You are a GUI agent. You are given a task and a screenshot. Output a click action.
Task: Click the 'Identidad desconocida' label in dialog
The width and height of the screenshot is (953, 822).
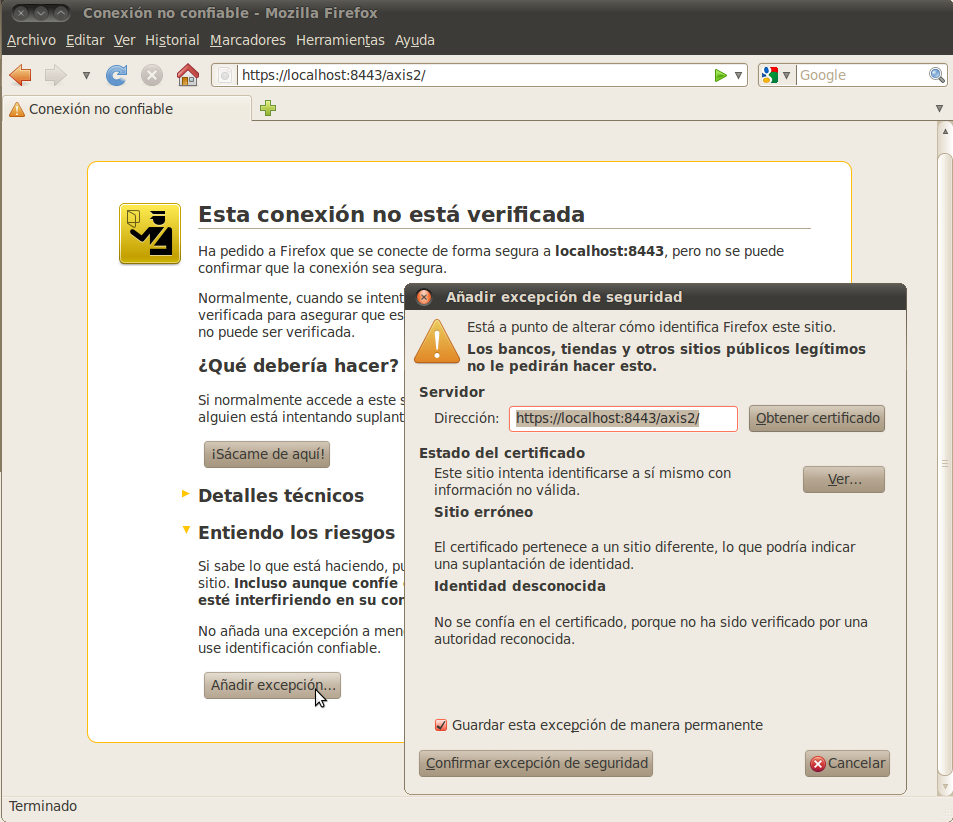(x=520, y=586)
